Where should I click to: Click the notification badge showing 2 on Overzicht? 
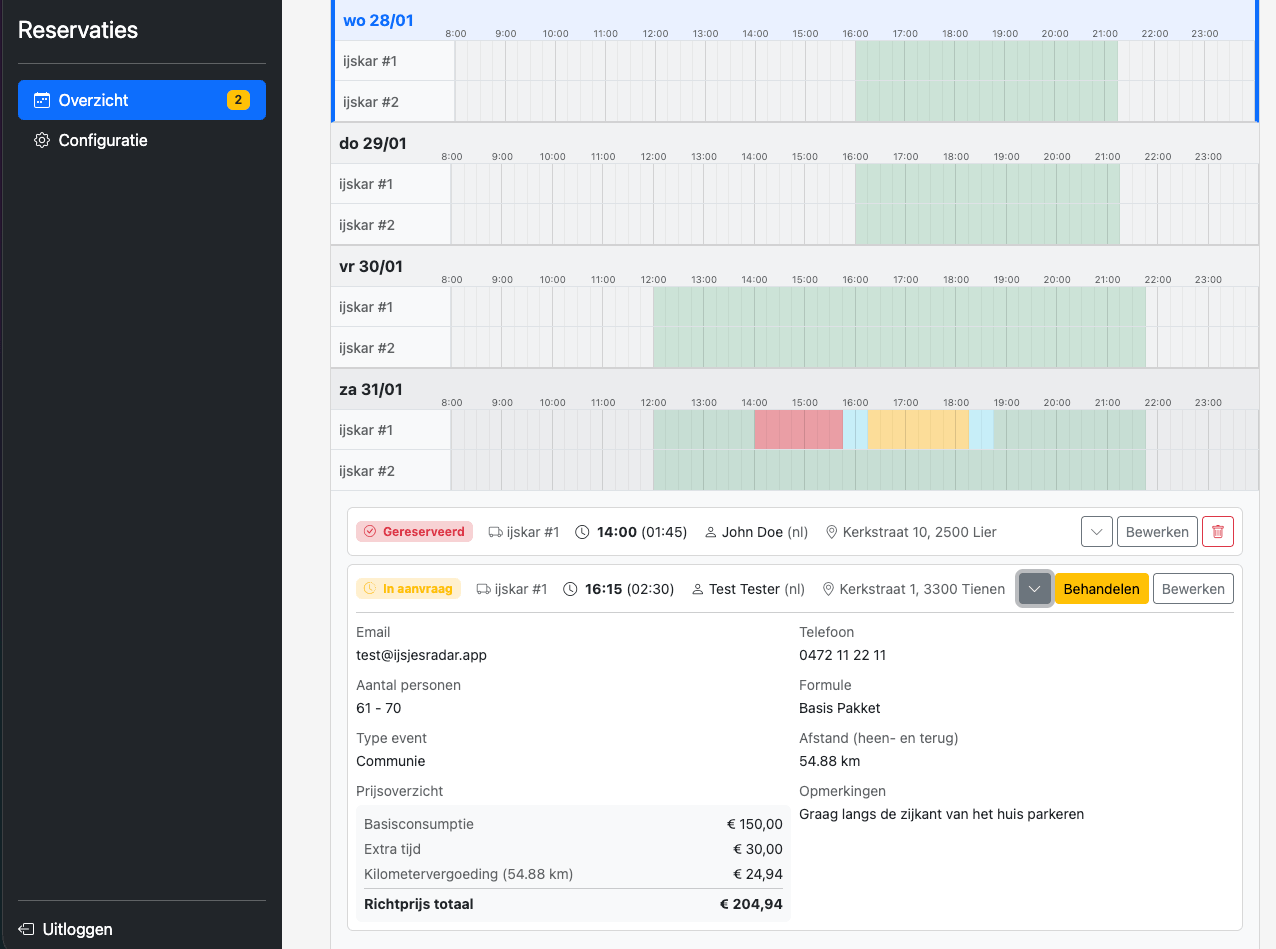[238, 100]
